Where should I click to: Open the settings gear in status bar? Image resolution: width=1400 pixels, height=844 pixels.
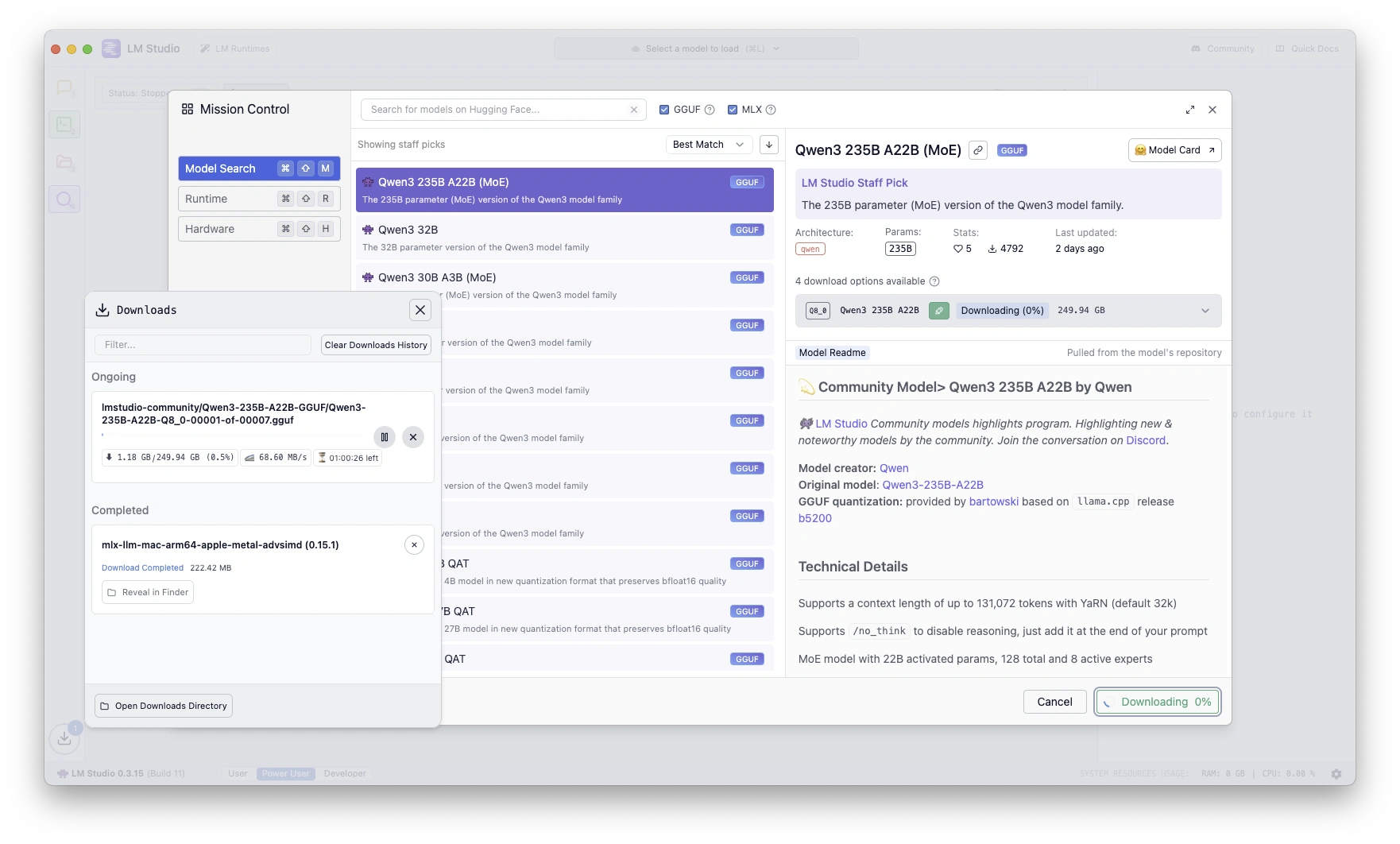click(1336, 773)
